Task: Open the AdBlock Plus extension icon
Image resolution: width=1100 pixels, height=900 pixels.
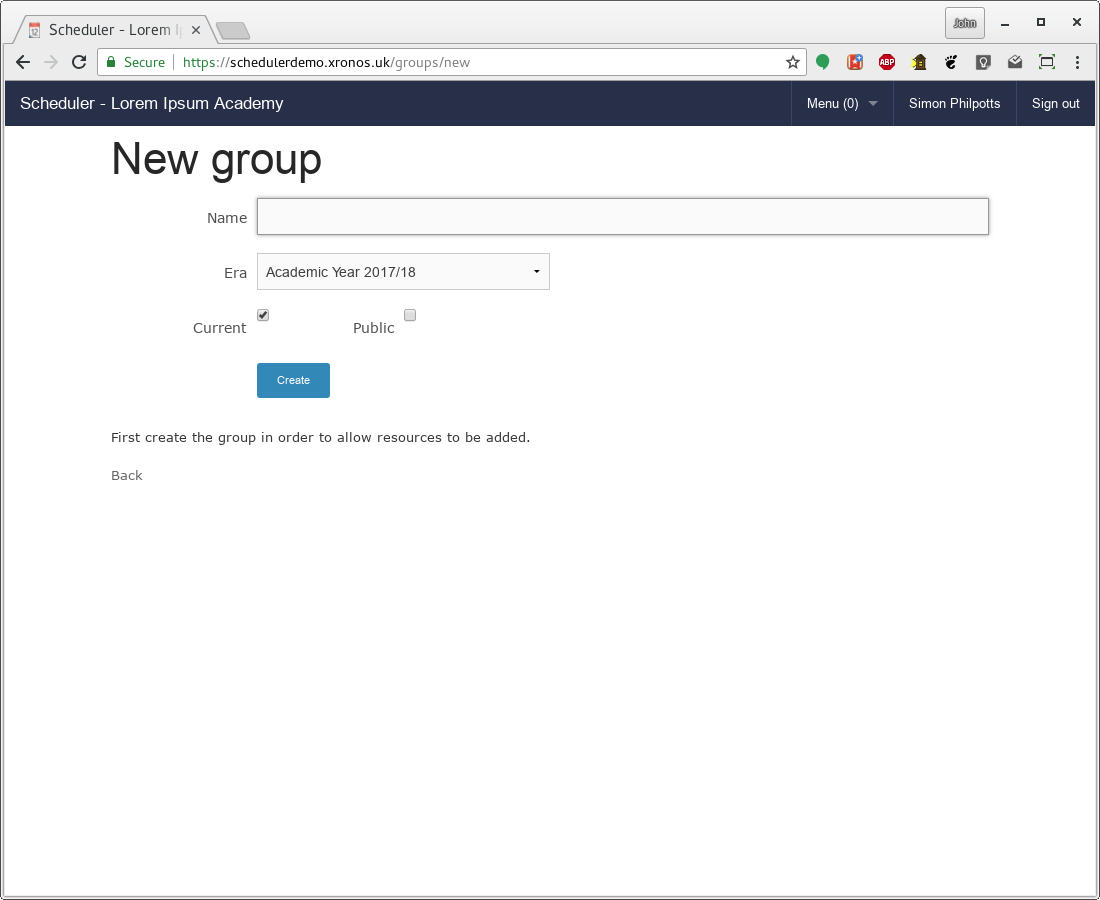Action: point(887,62)
